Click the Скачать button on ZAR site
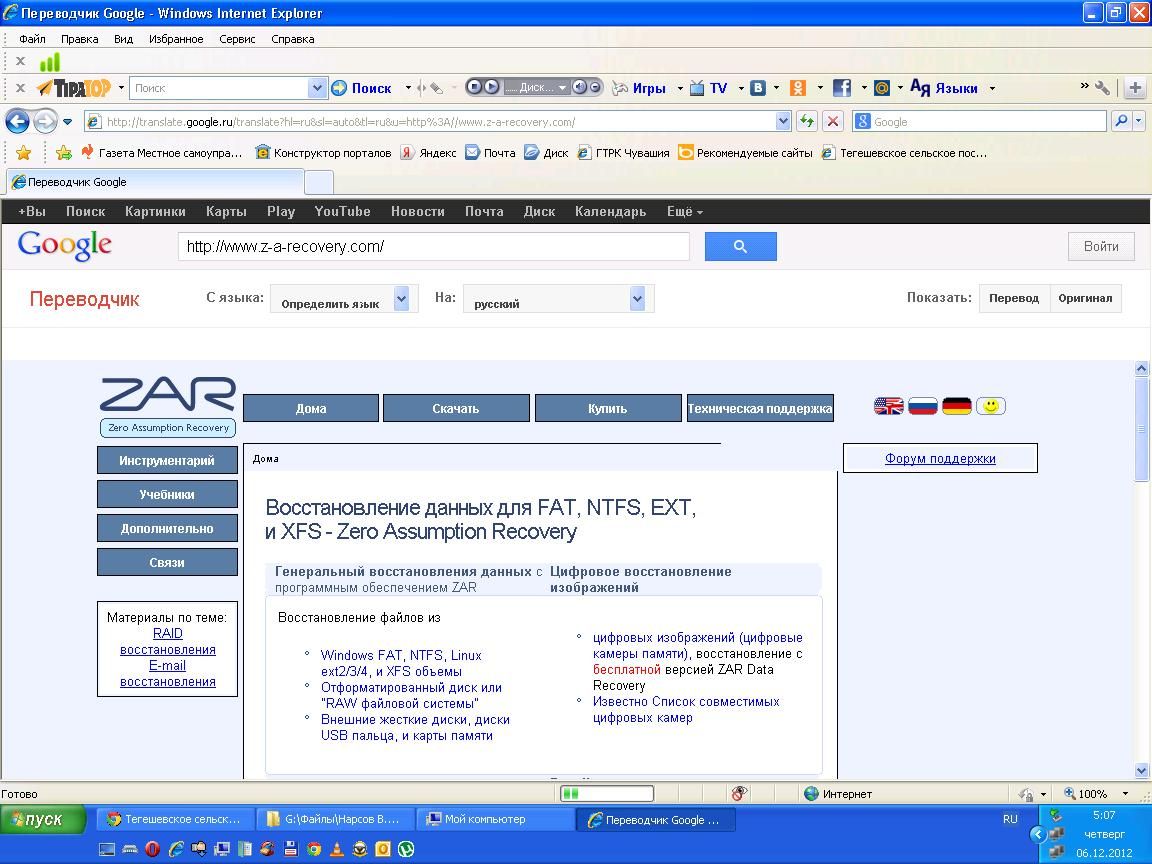1152x864 pixels. pyautogui.click(x=456, y=408)
